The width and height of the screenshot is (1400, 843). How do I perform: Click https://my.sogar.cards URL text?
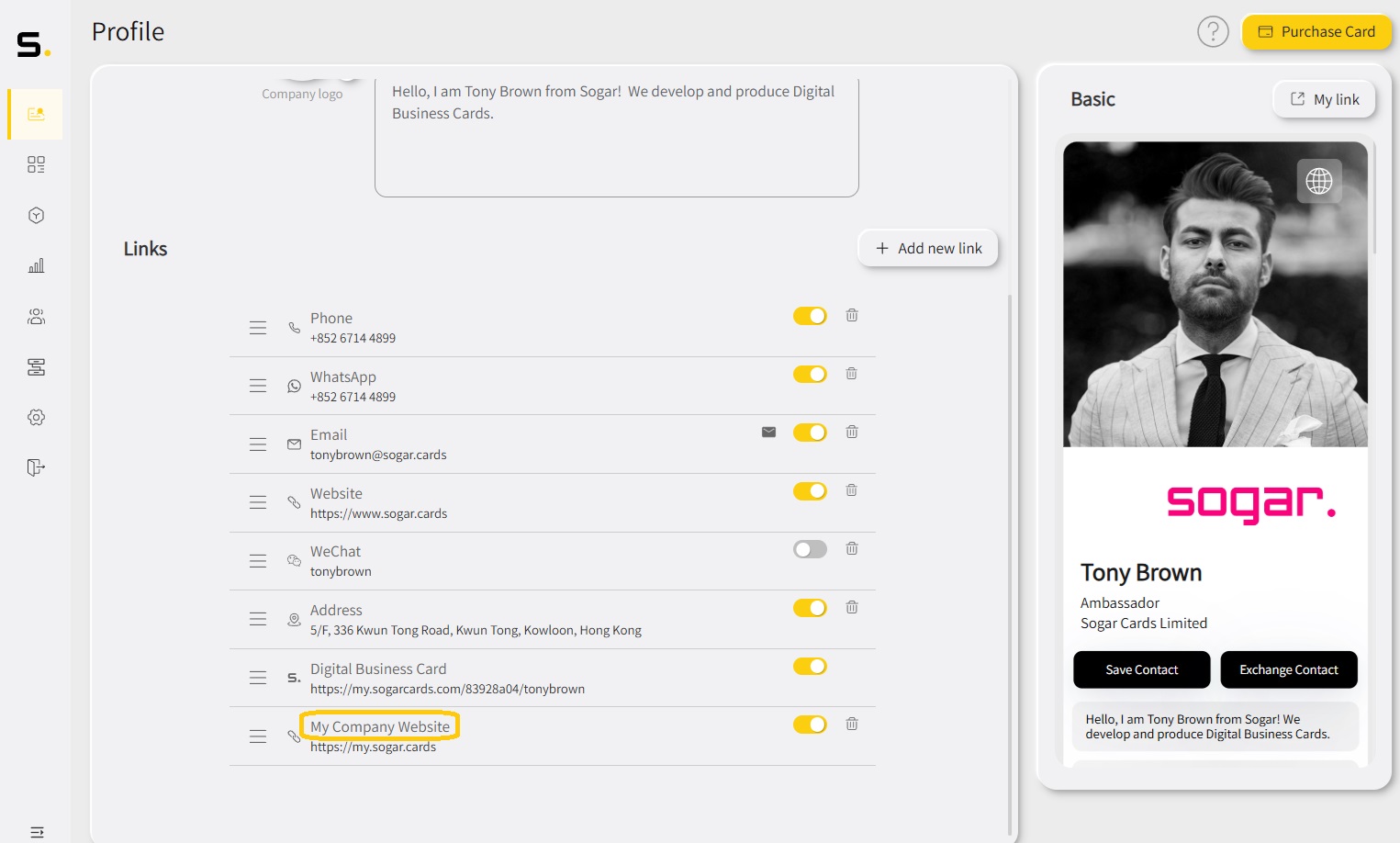pyautogui.click(x=373, y=747)
